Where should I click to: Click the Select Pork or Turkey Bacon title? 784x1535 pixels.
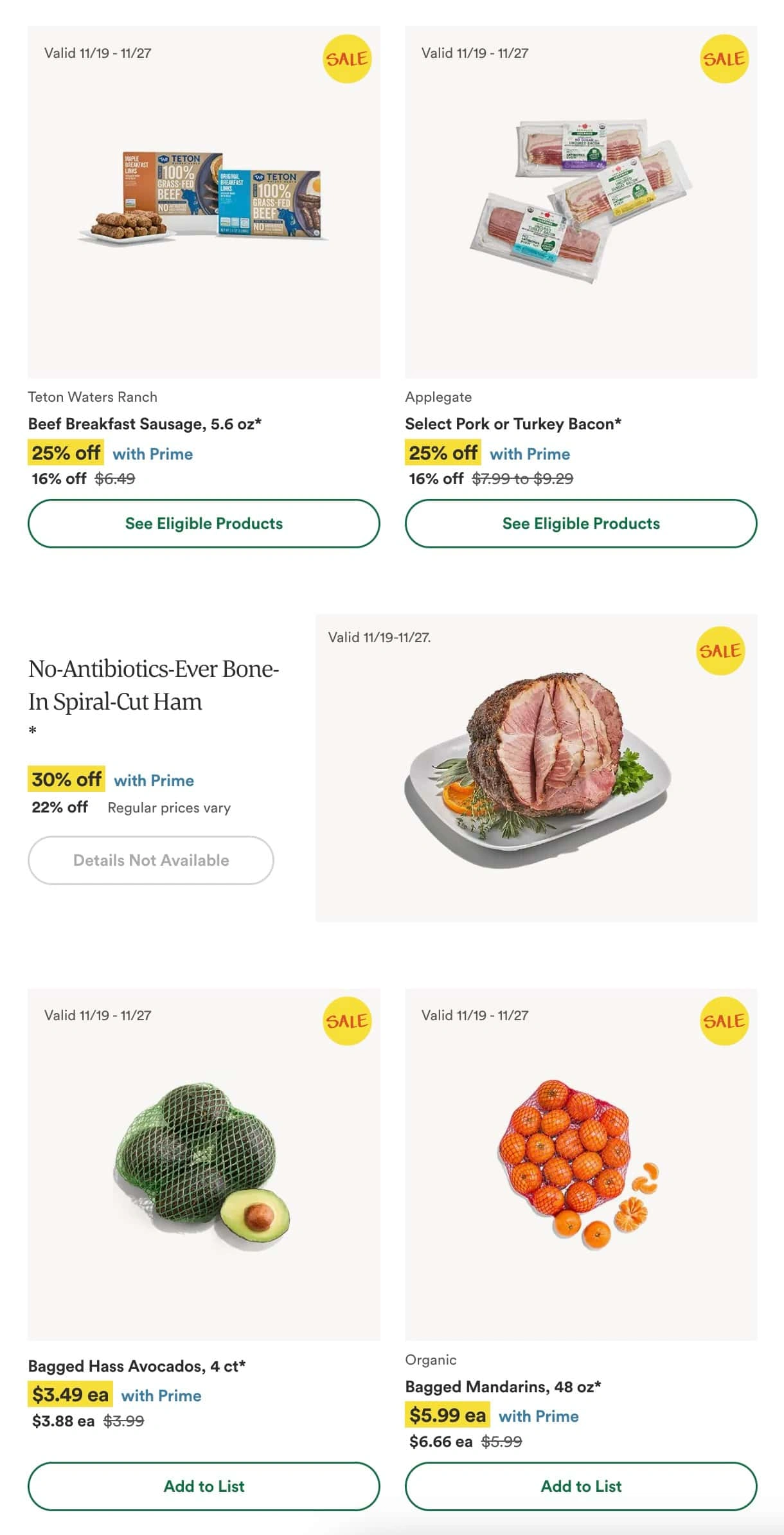(513, 424)
